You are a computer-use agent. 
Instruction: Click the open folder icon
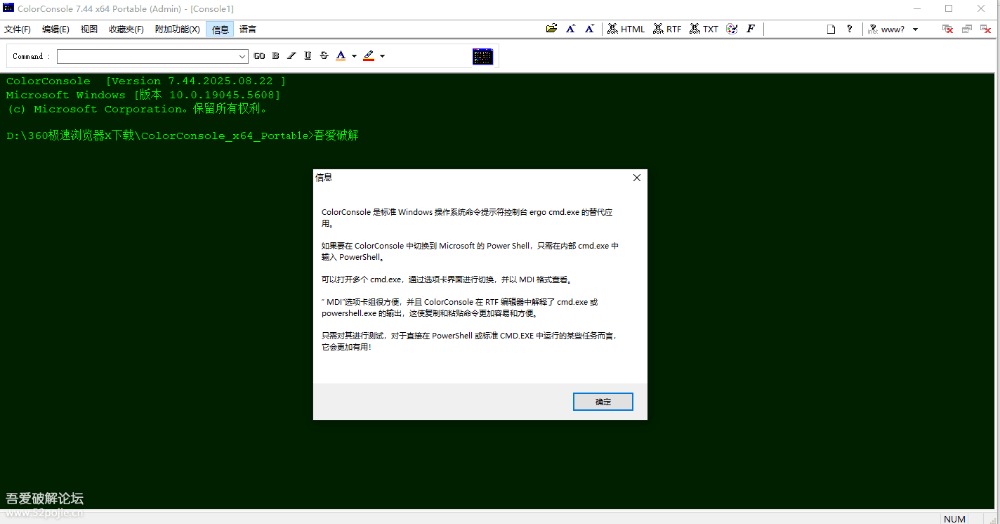pyautogui.click(x=551, y=29)
